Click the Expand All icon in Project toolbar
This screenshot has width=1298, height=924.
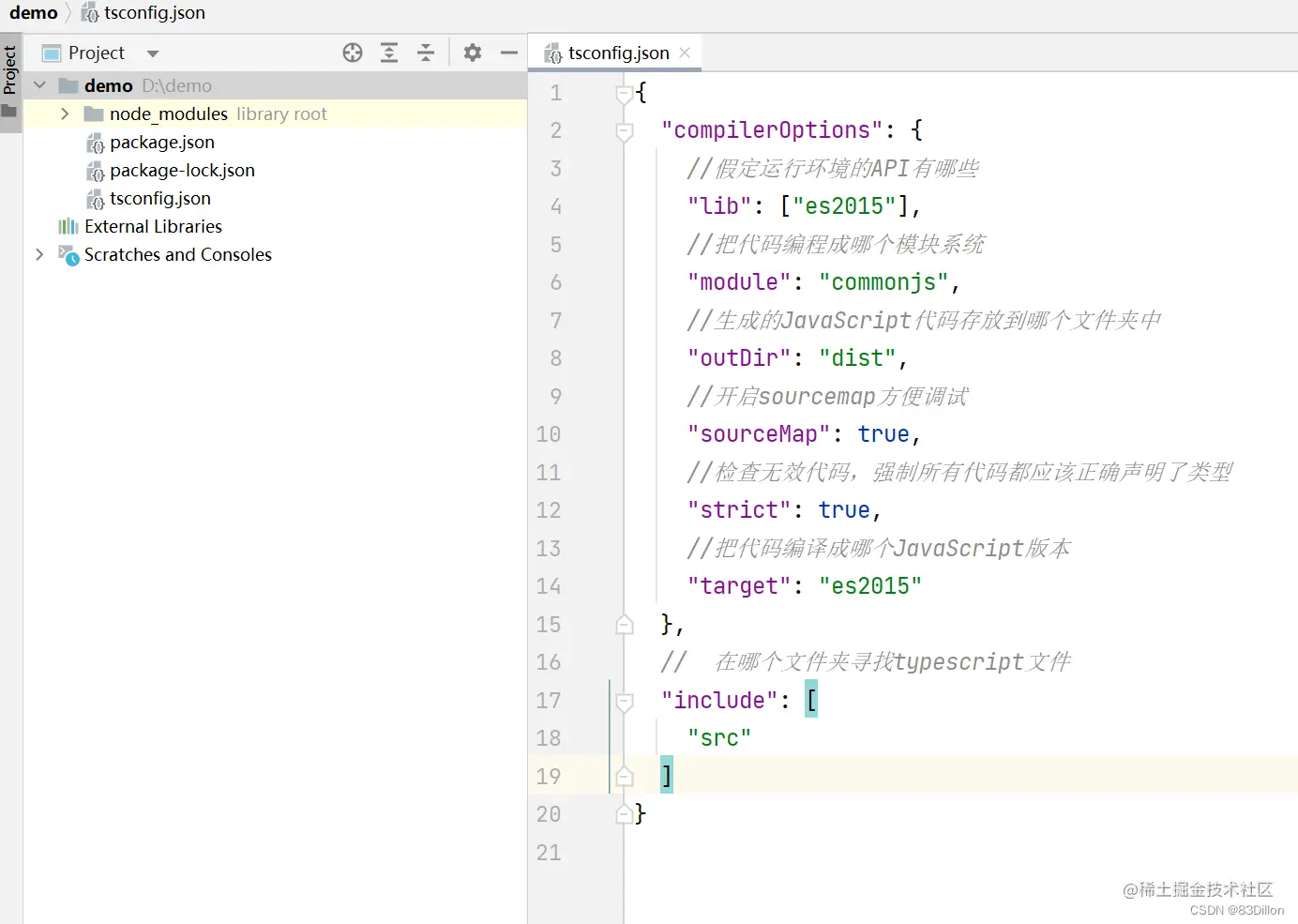[x=389, y=53]
